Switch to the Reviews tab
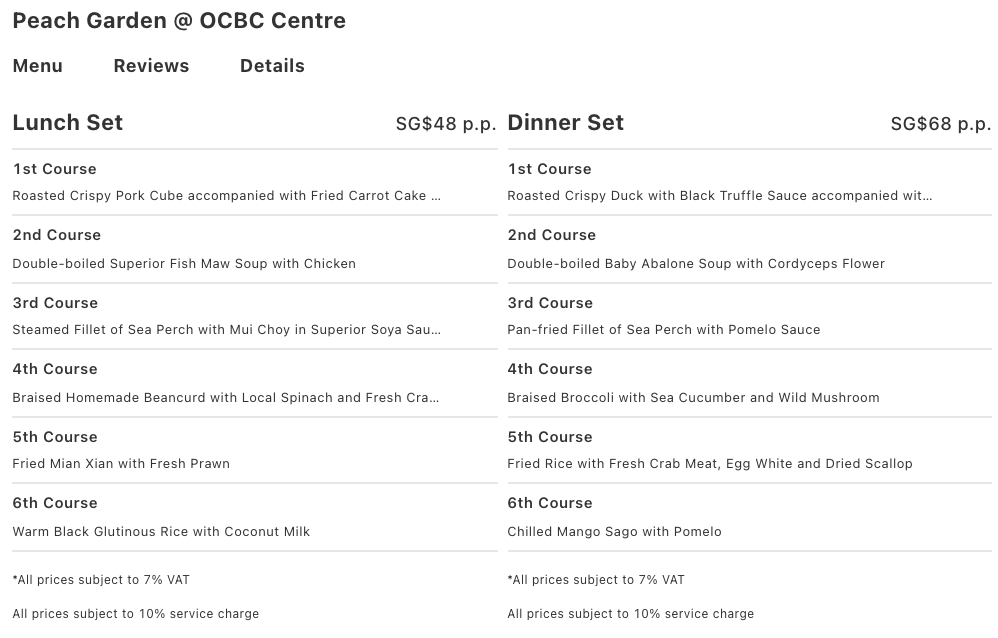998x638 pixels. pyautogui.click(x=151, y=66)
